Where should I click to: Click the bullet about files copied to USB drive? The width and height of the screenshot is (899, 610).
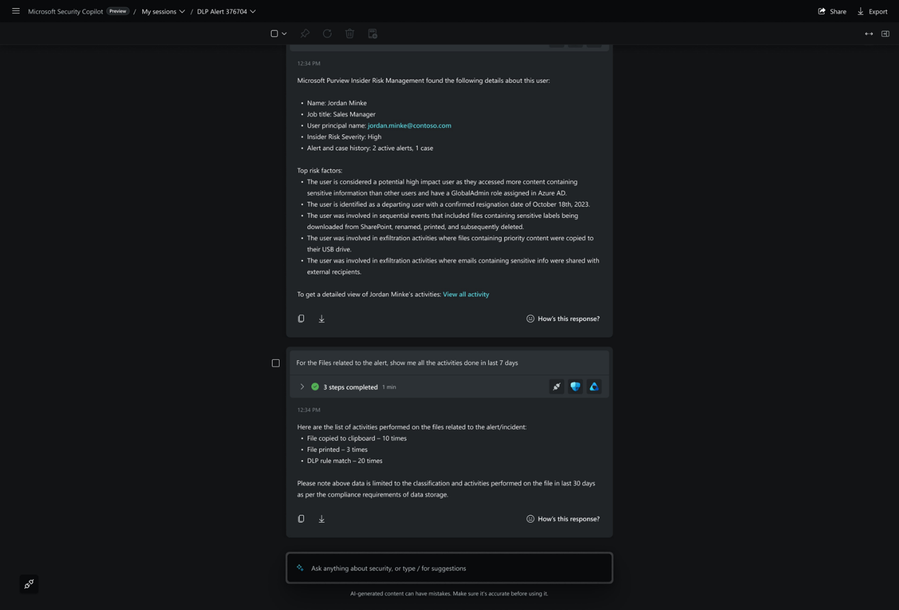450,244
